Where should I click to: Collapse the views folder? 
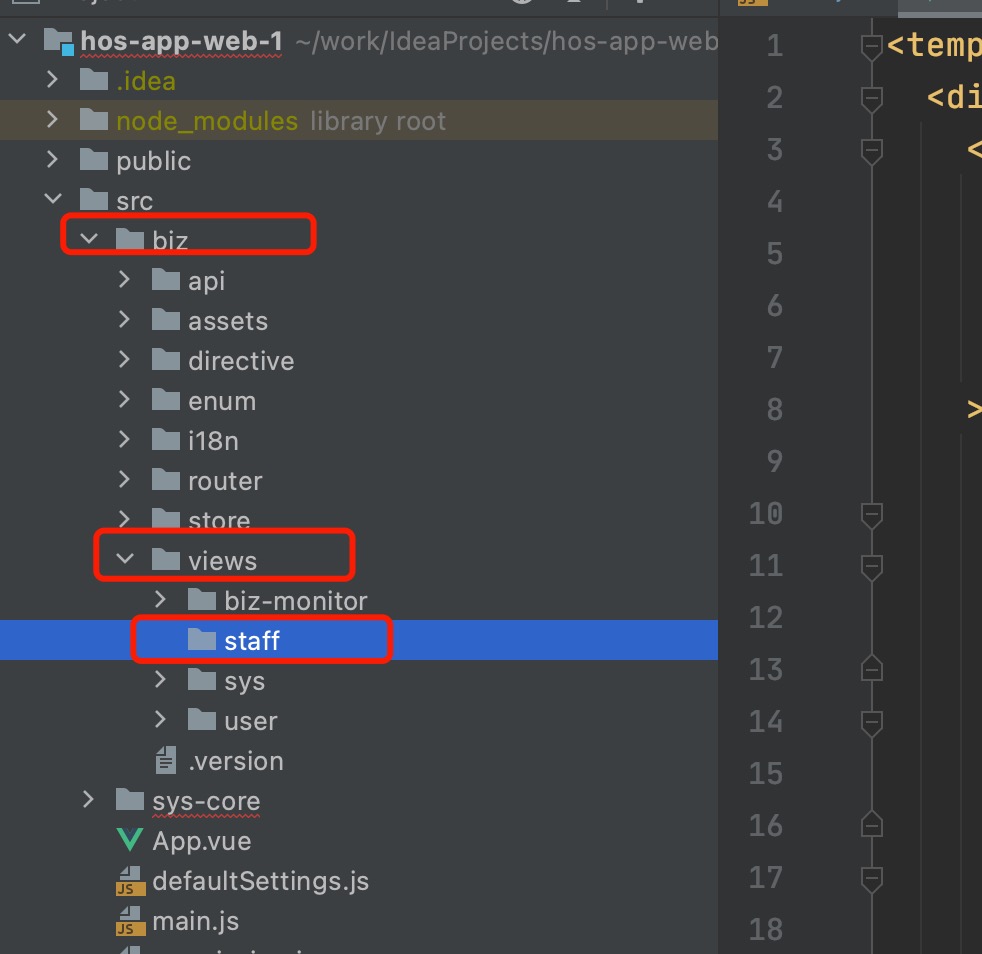click(125, 560)
